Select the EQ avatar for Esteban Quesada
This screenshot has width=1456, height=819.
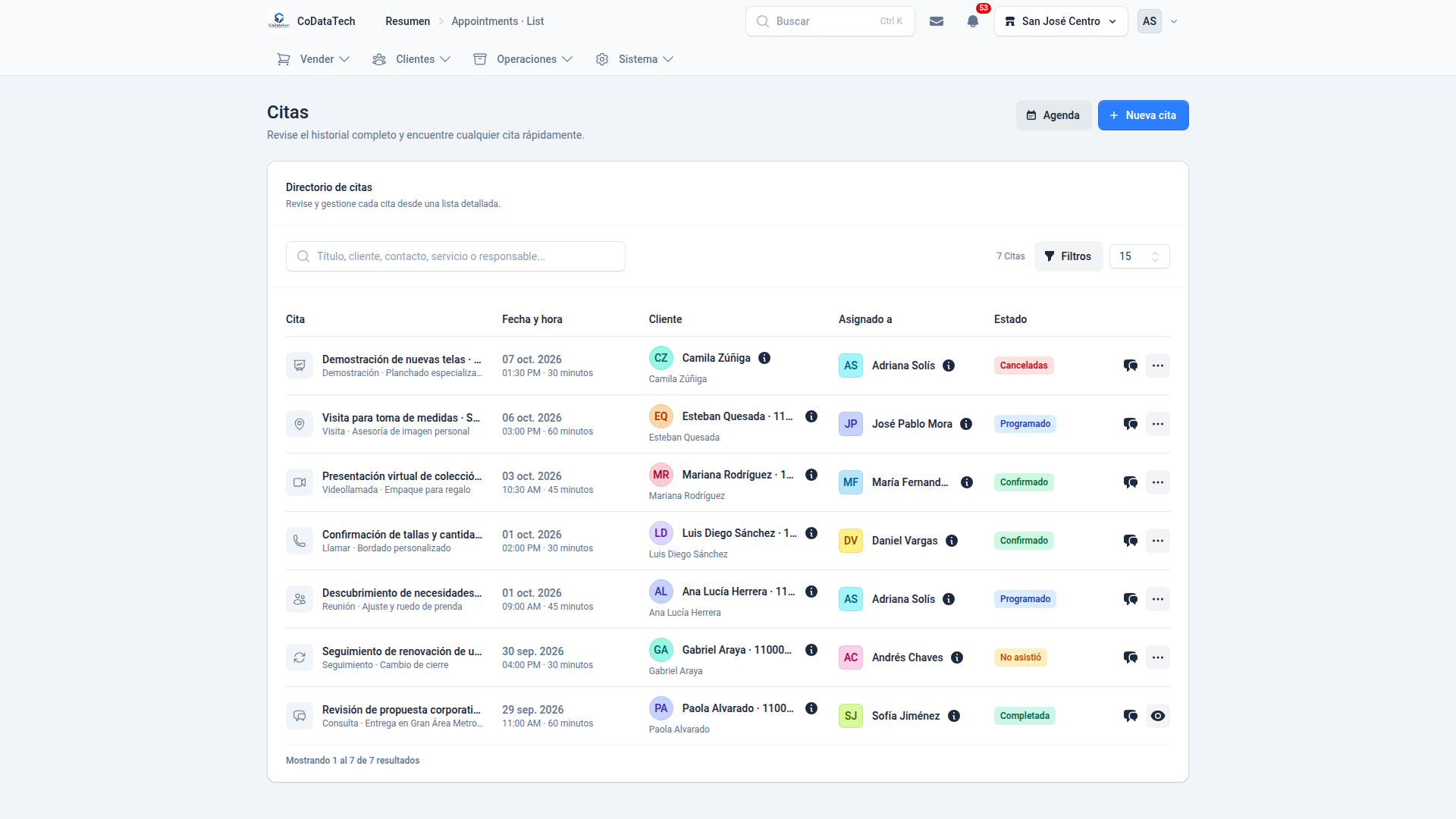click(x=661, y=416)
